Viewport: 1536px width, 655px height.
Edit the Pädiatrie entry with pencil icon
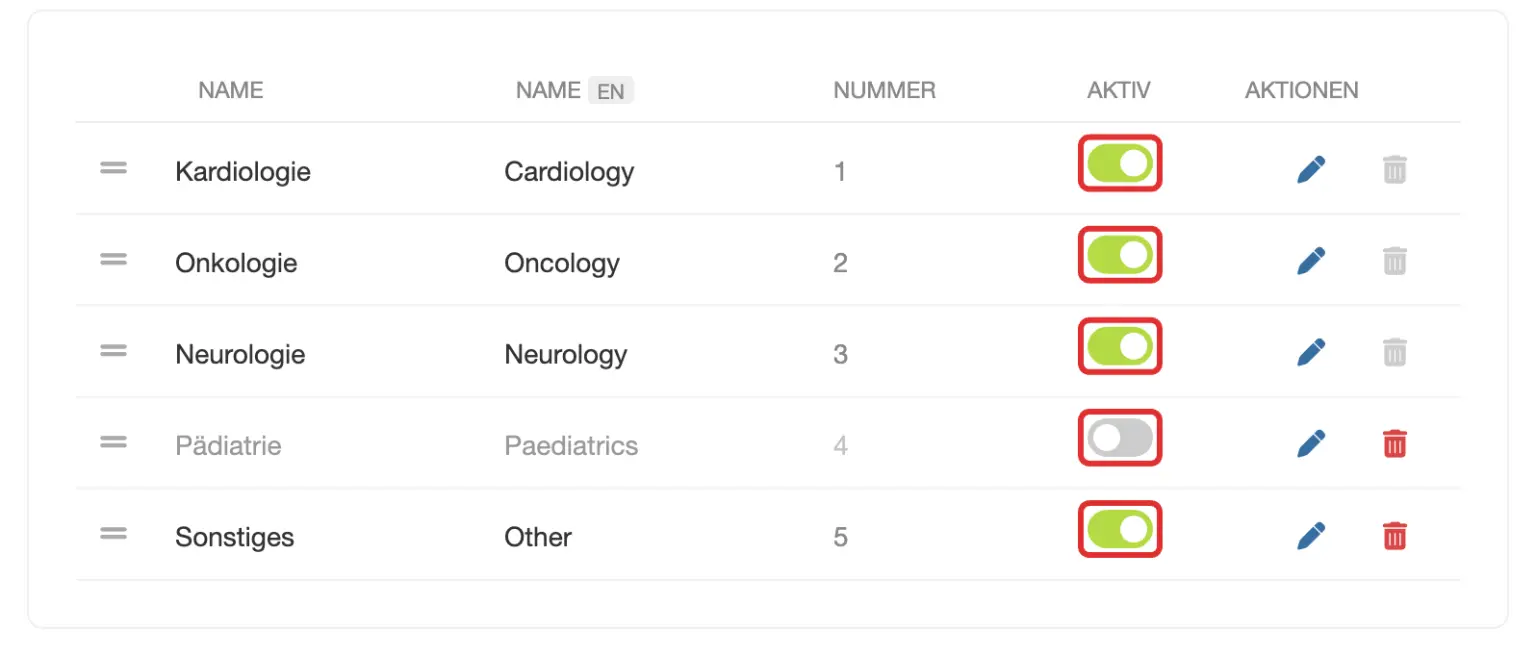(1310, 443)
